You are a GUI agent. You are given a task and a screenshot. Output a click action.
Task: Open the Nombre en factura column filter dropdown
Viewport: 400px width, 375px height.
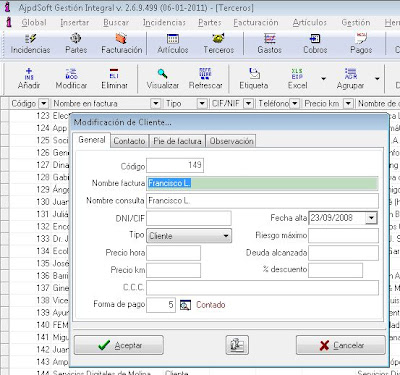click(x=156, y=104)
